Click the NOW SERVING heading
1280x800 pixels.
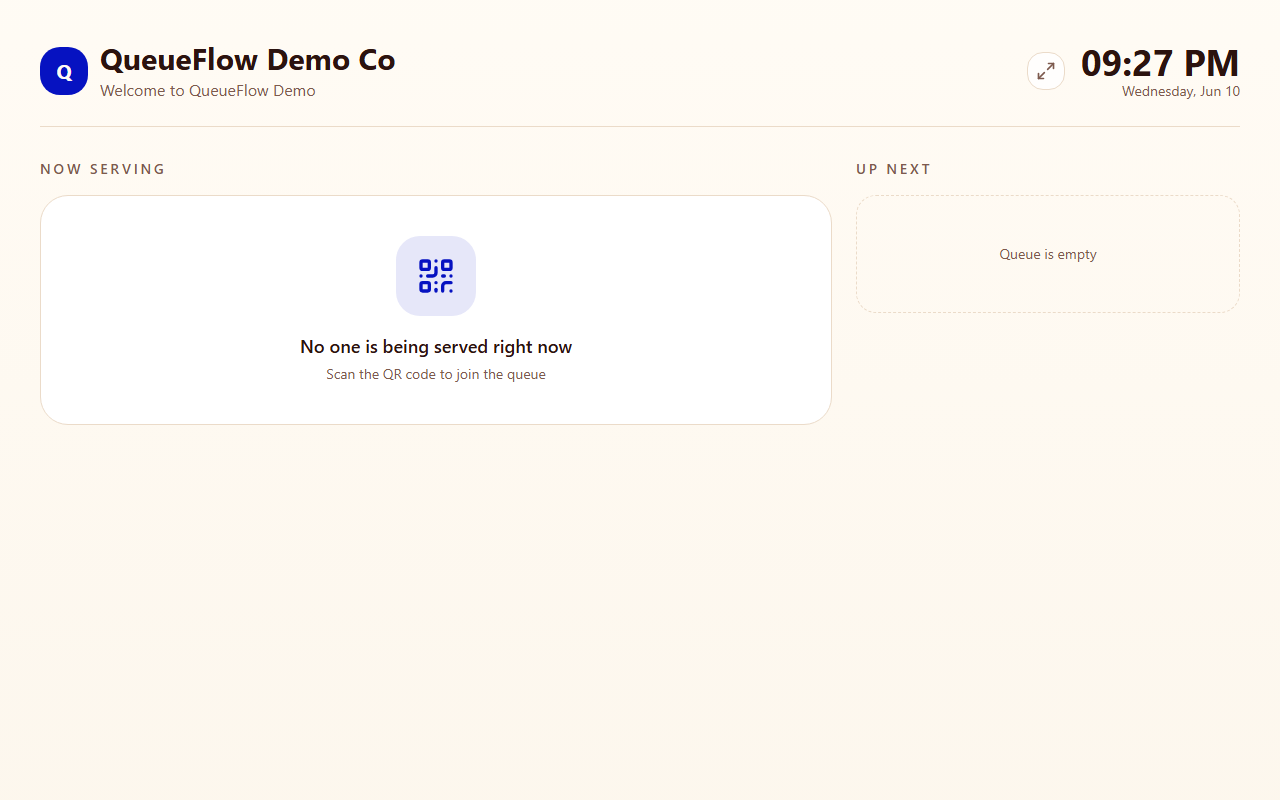(x=103, y=169)
